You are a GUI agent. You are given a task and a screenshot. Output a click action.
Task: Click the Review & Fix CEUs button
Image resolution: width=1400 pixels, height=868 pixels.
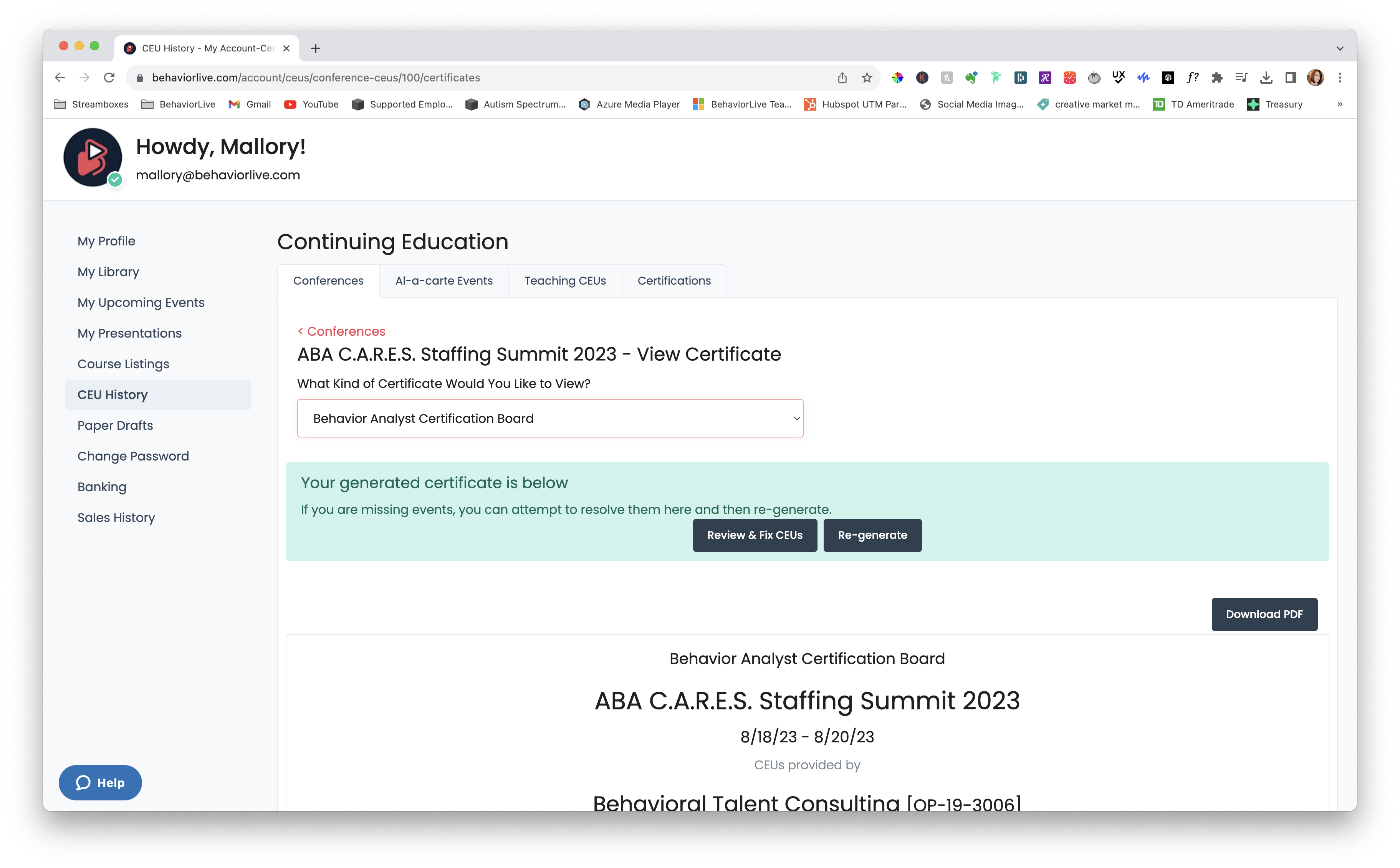[x=755, y=535]
